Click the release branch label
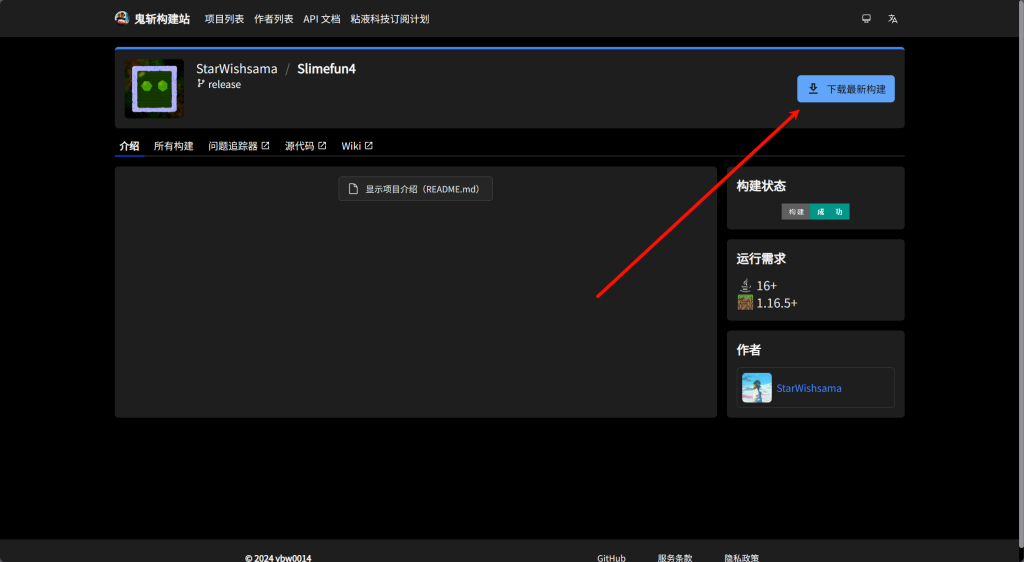This screenshot has height=562, width=1024. tap(219, 84)
